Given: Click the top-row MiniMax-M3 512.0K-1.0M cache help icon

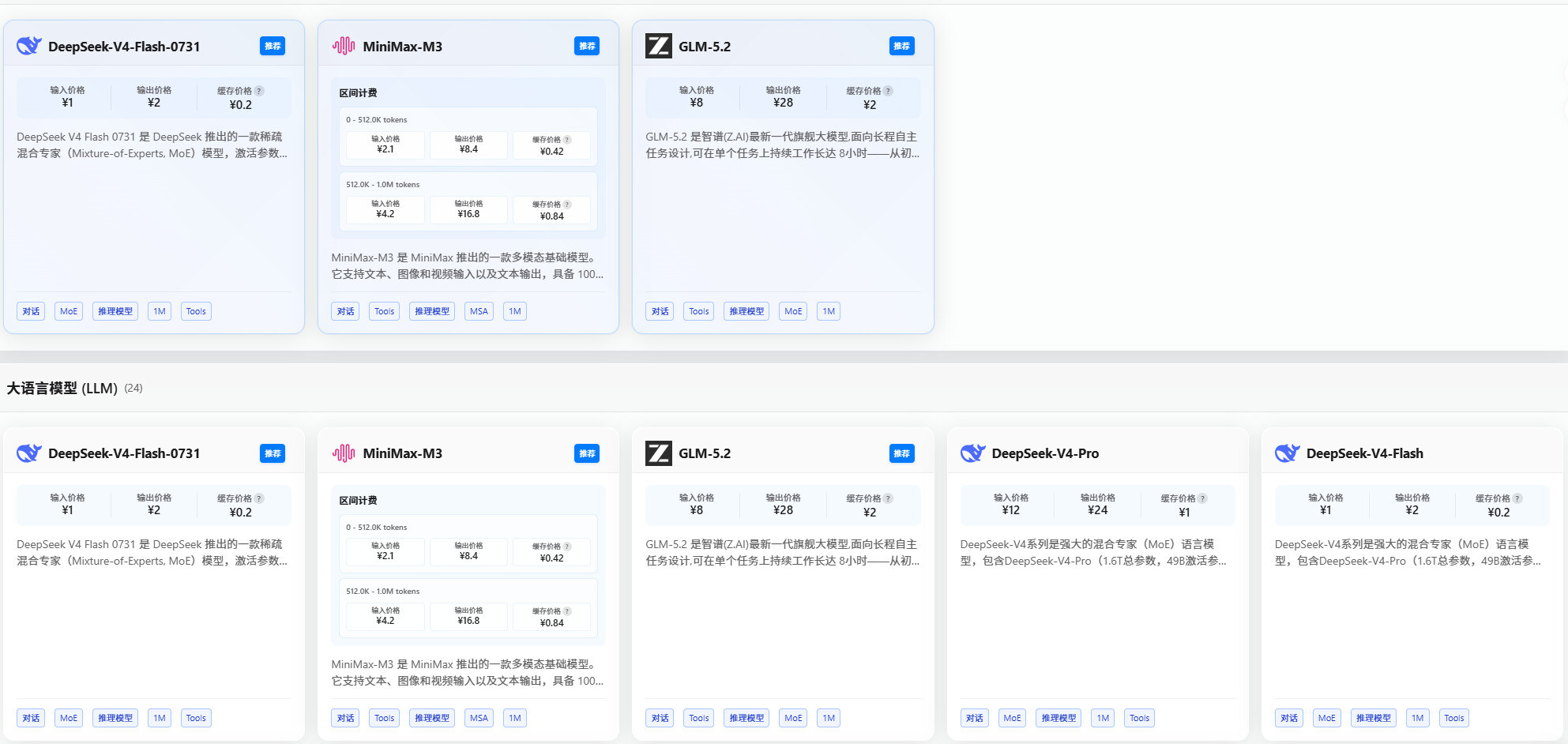Looking at the screenshot, I should tap(567, 205).
